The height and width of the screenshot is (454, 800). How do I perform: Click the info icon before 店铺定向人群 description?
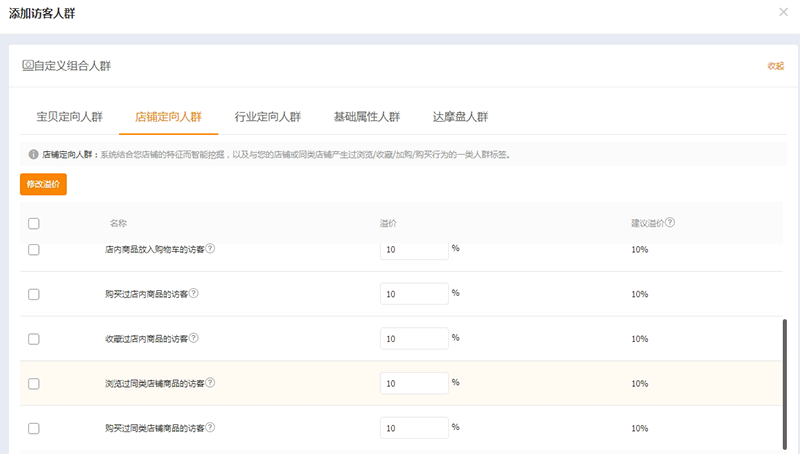coord(33,155)
